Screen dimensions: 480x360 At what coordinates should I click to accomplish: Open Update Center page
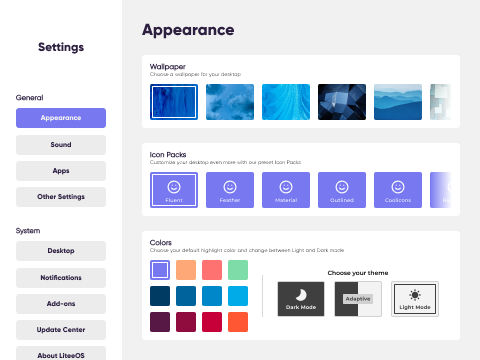pyautogui.click(x=61, y=330)
